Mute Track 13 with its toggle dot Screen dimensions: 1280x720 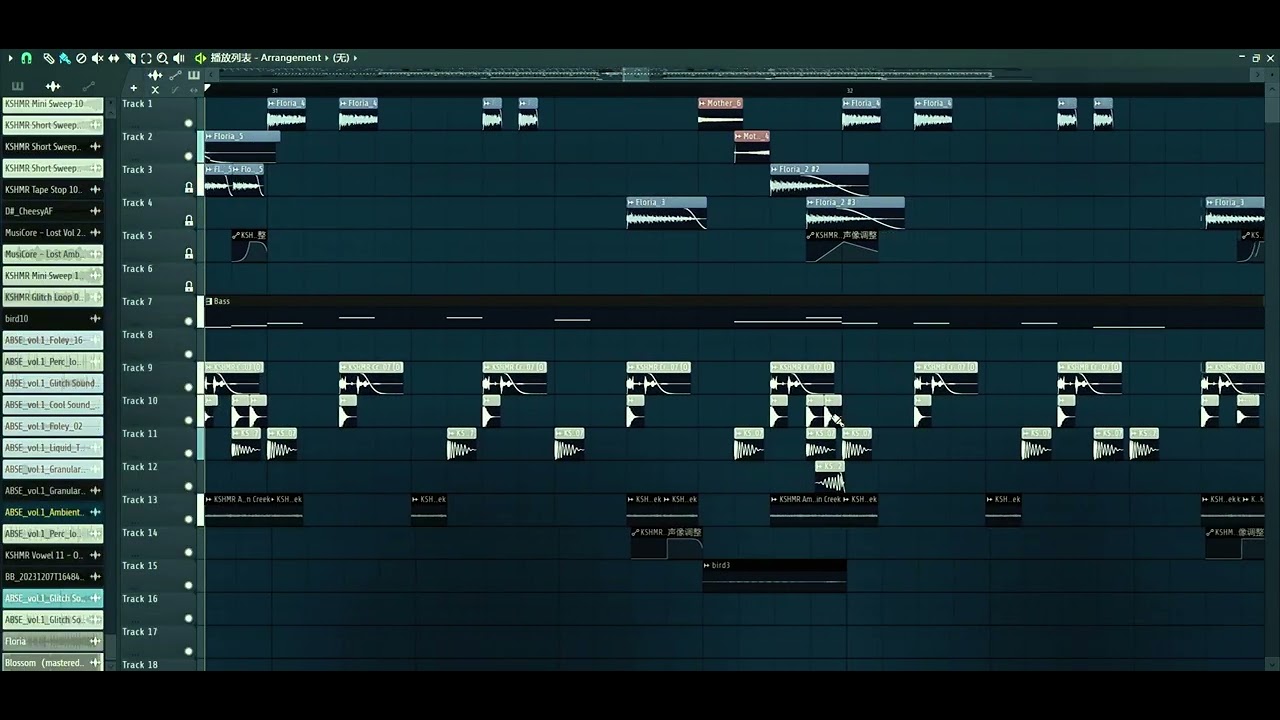pyautogui.click(x=188, y=519)
